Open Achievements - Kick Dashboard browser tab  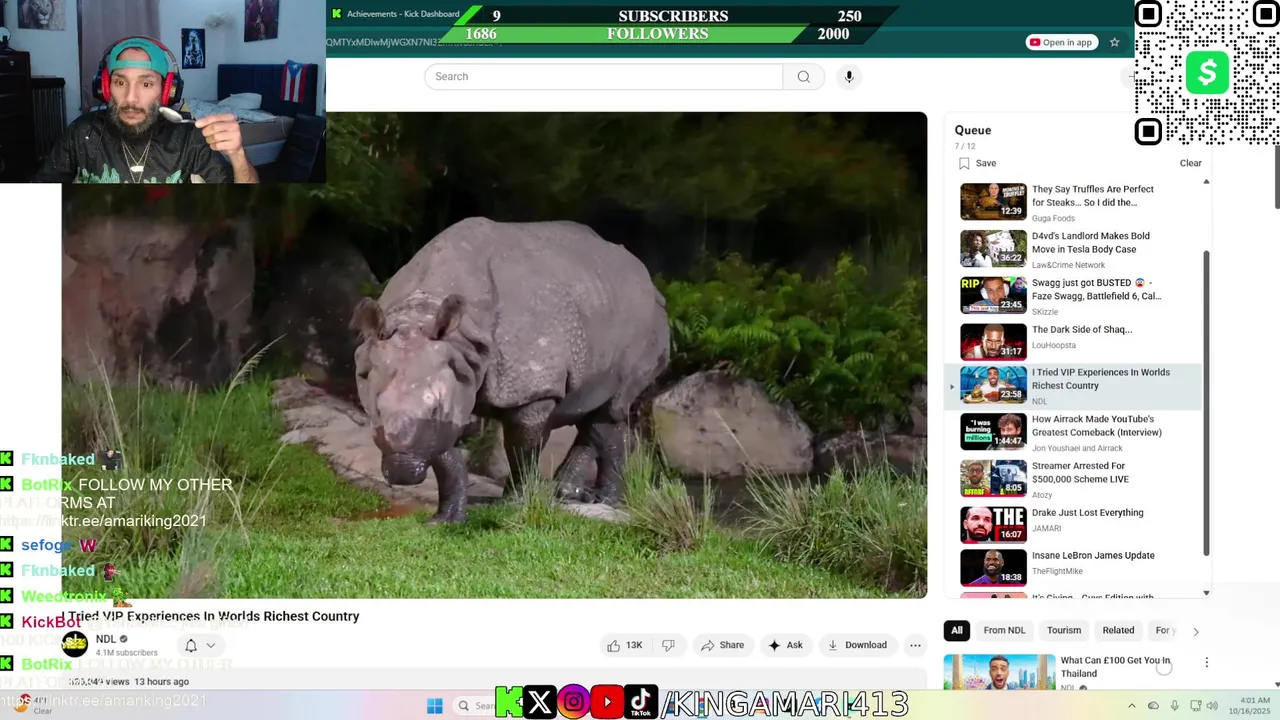pyautogui.click(x=396, y=14)
